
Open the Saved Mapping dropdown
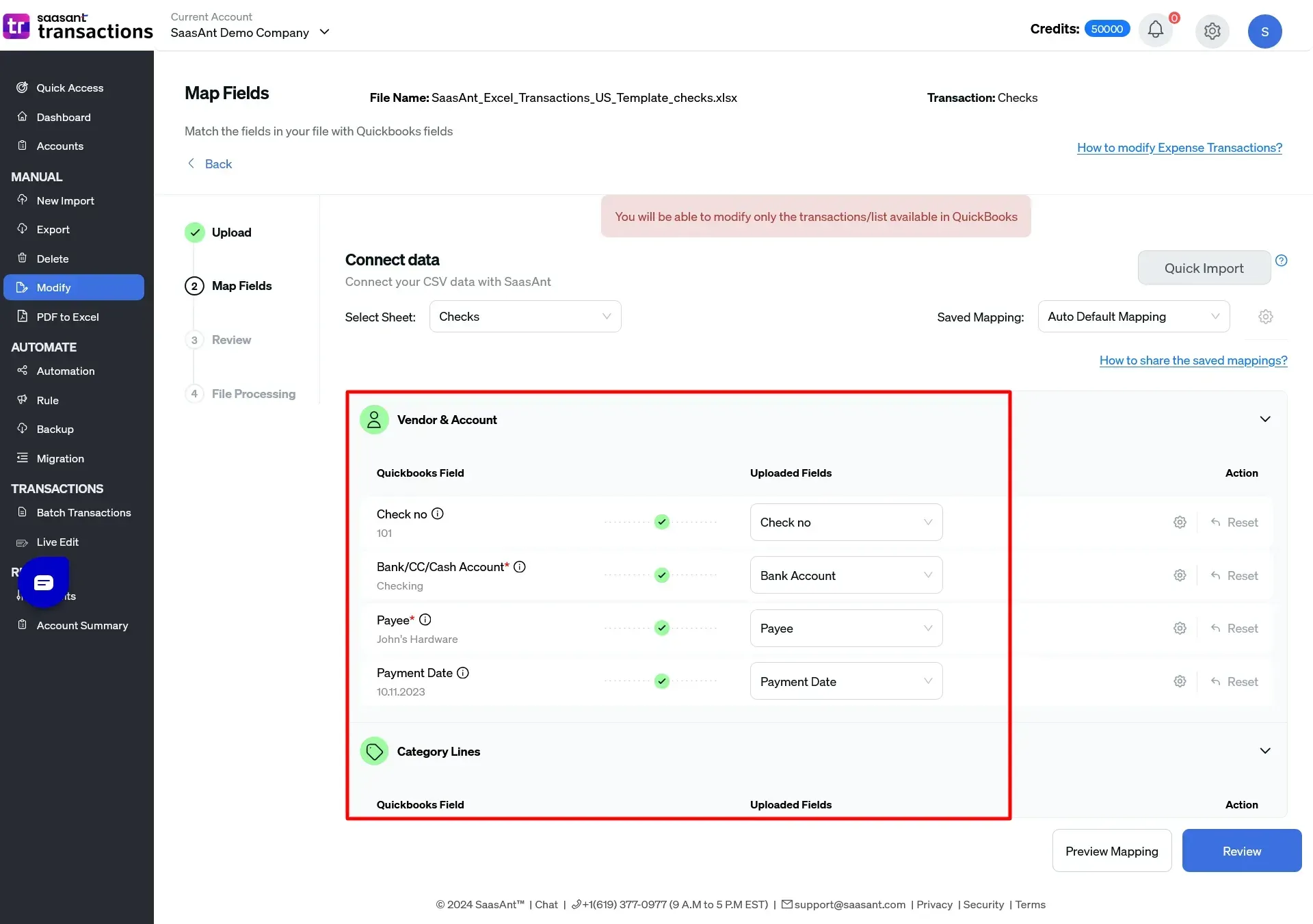tap(1134, 315)
